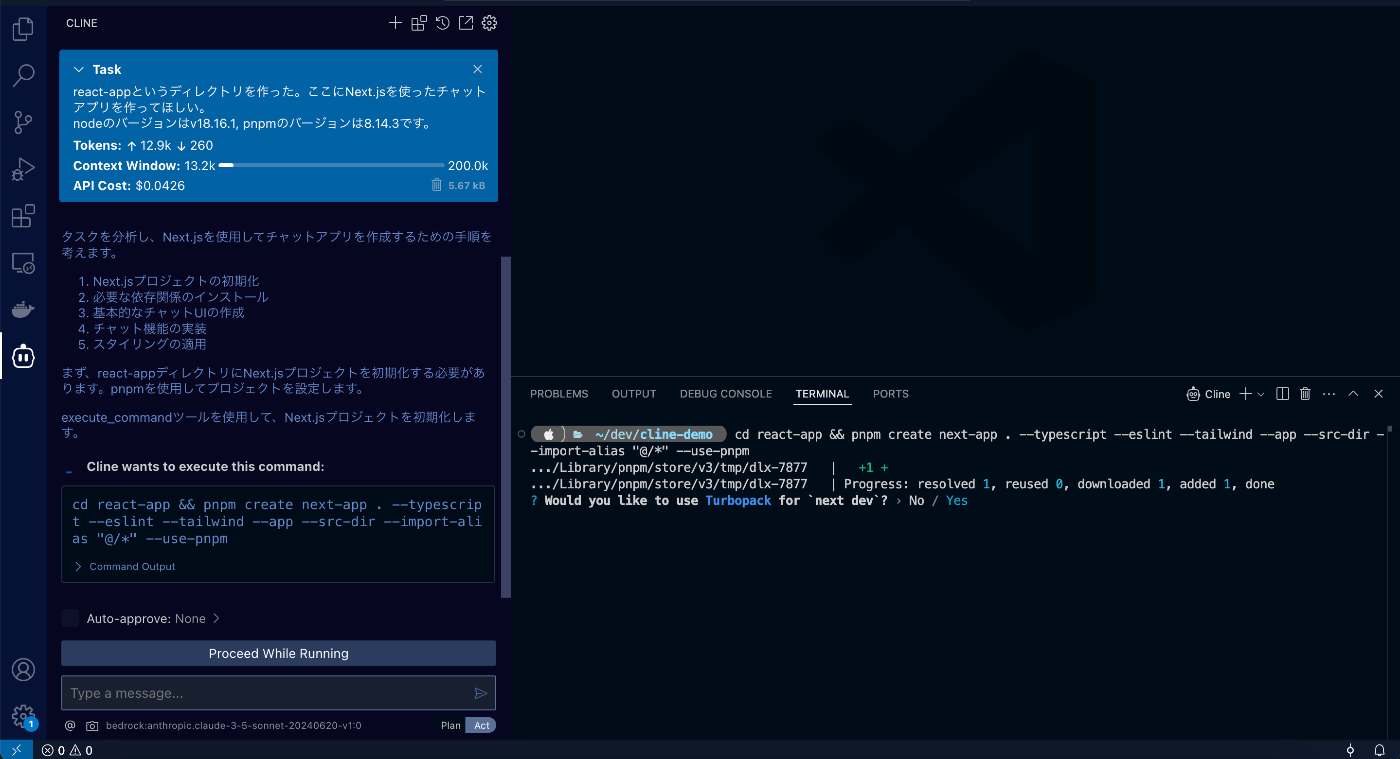
Task: Click the Context Window progress bar
Action: pos(331,165)
